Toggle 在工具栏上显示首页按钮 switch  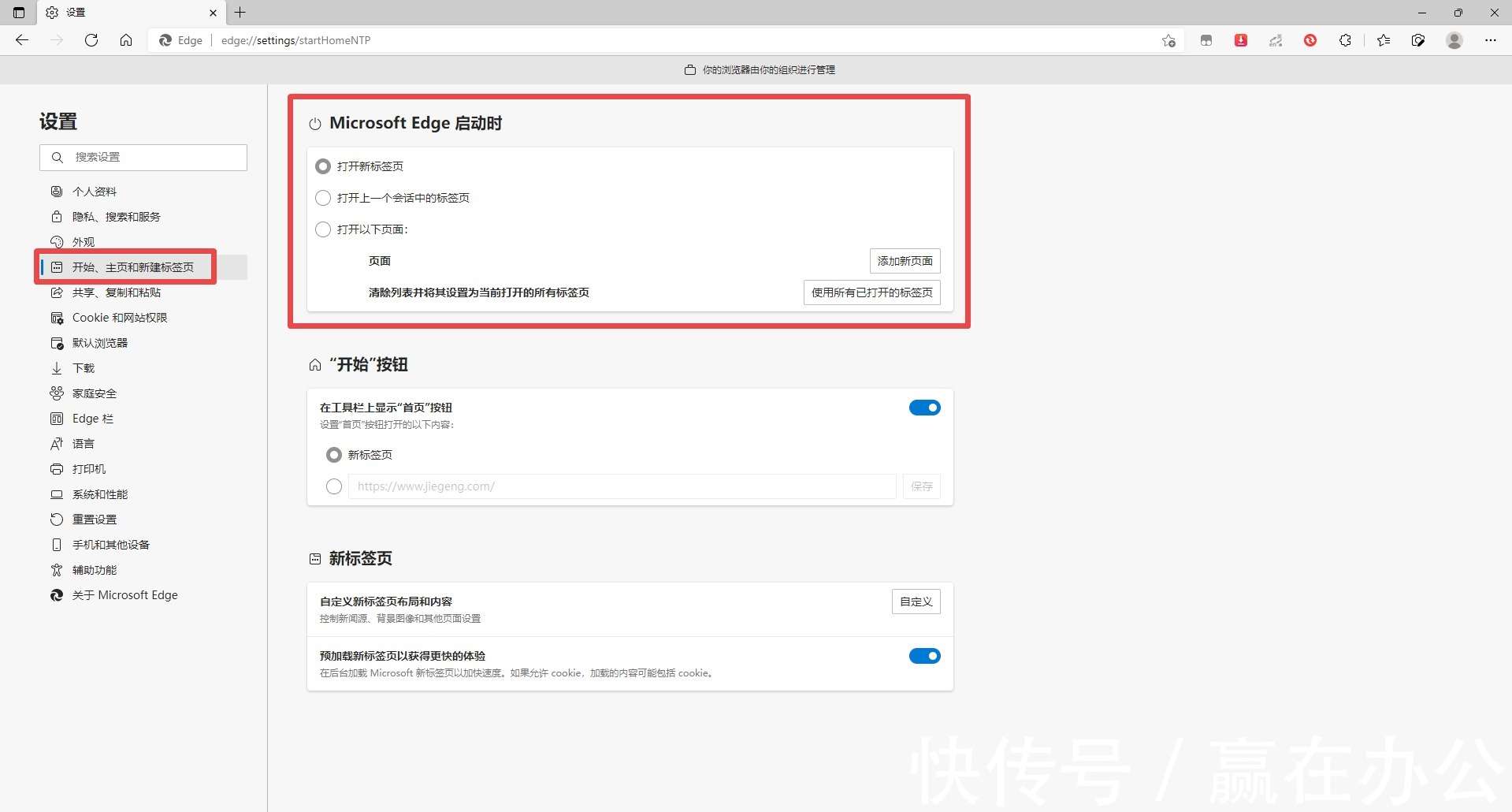click(x=925, y=408)
